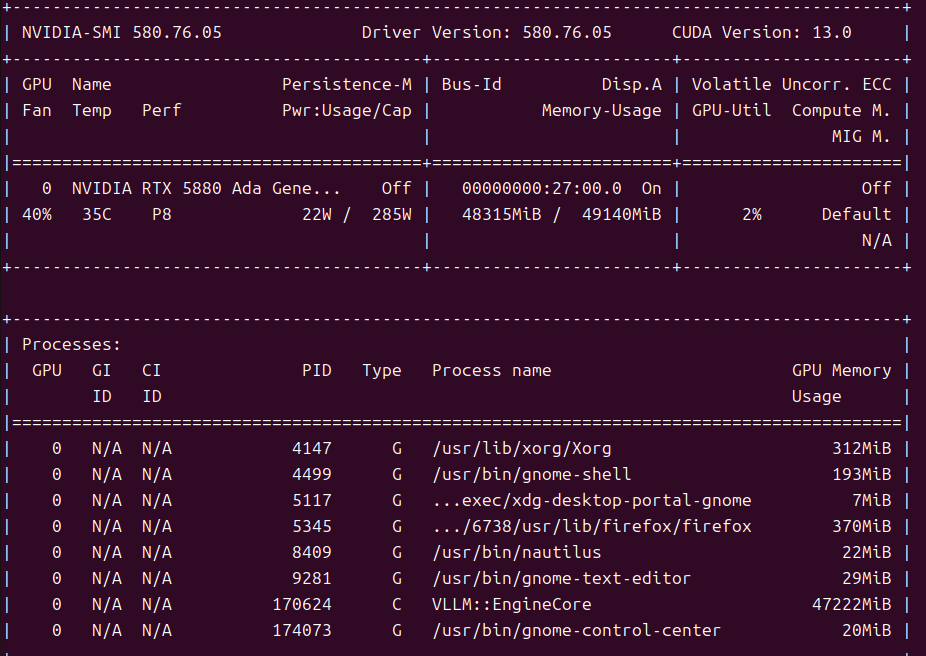The width and height of the screenshot is (926, 656).
Task: Click process ...exec/xdg-desktop-portal-gnome
Action: (592, 500)
